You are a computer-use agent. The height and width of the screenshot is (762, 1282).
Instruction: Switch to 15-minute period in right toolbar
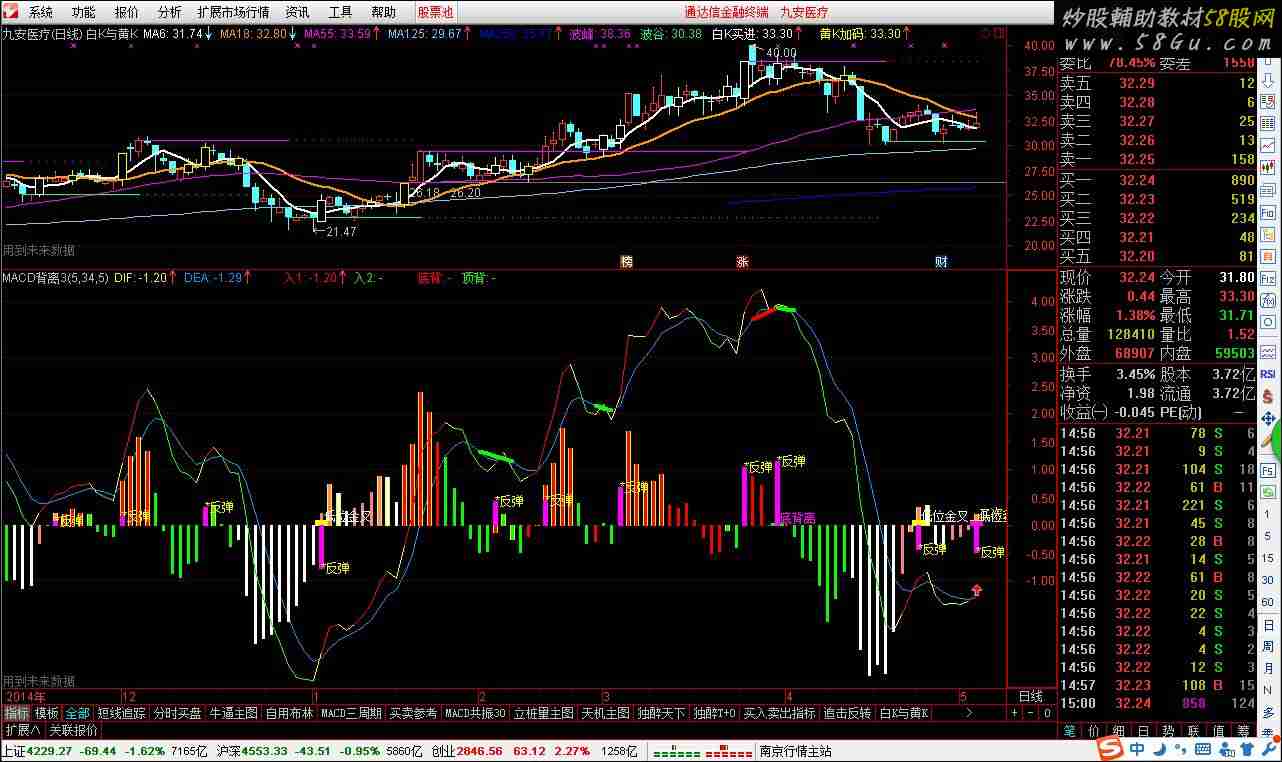[1267, 558]
